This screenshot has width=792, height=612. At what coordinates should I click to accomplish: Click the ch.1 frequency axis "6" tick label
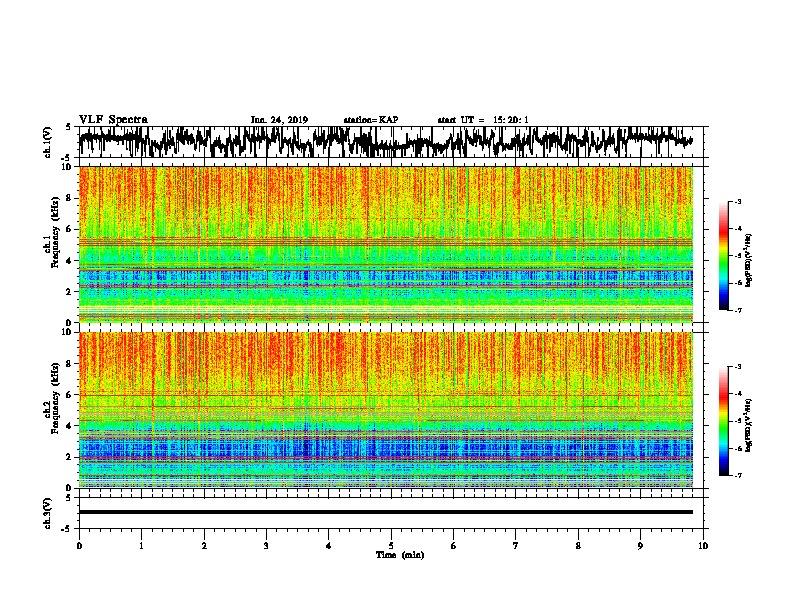click(70, 229)
